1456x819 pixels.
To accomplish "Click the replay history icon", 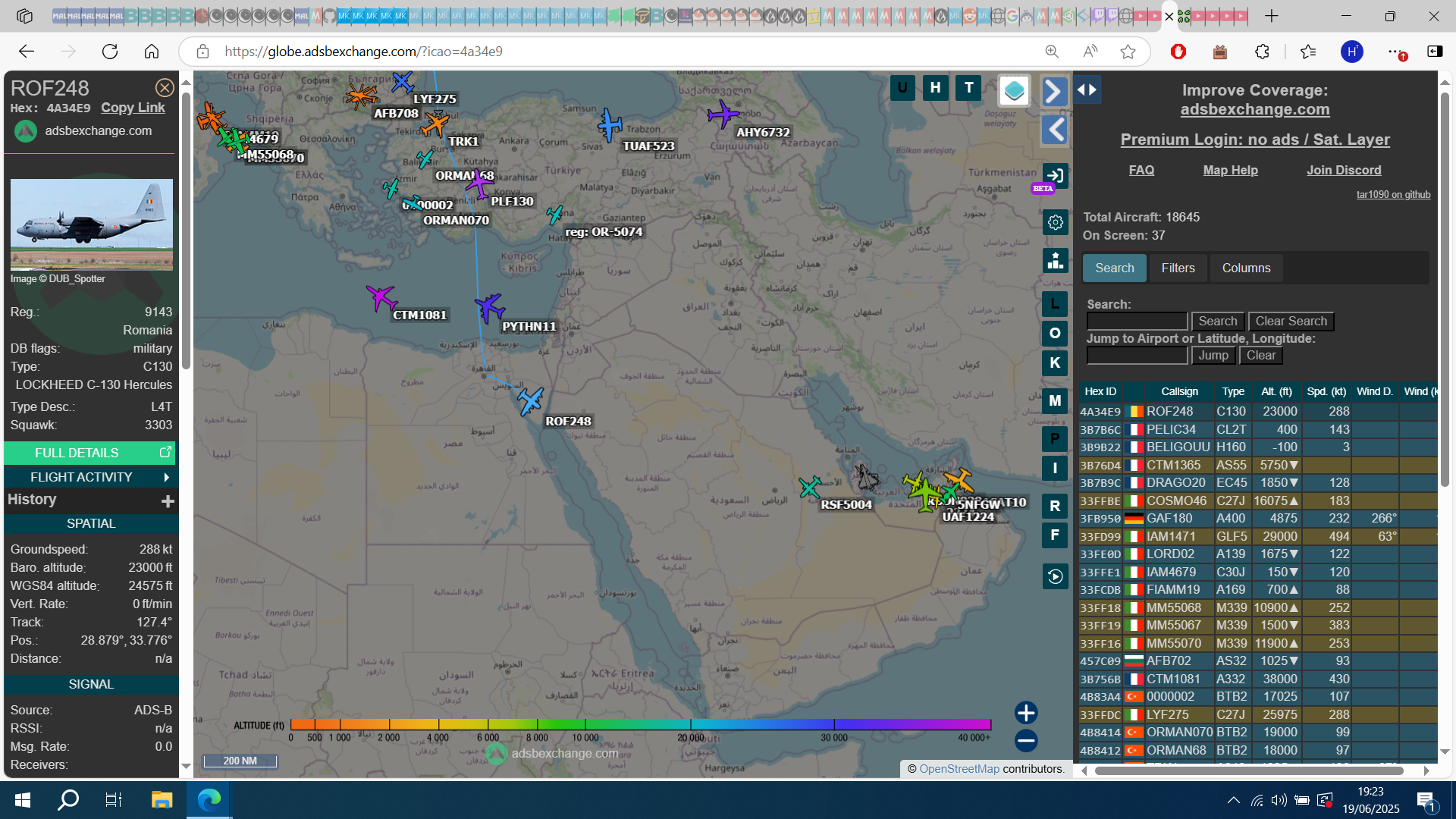I will (1055, 577).
